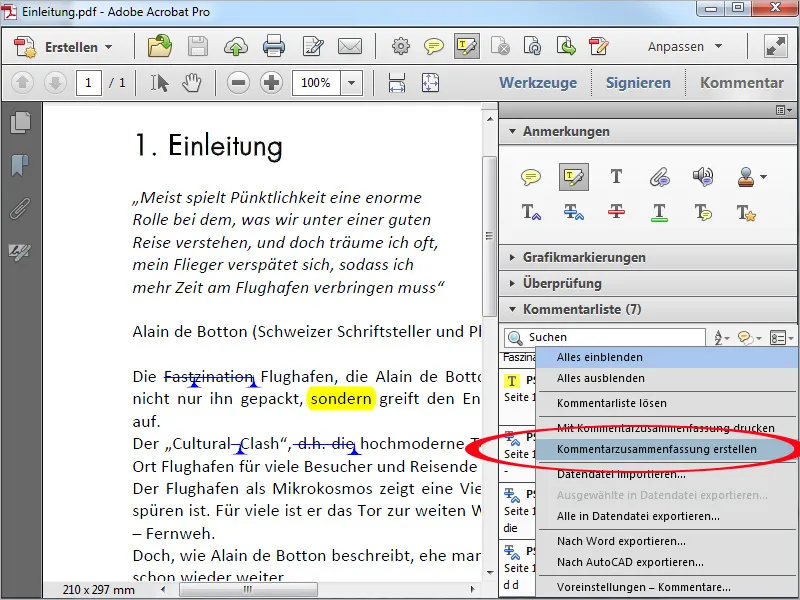Select Alle in Datendatei exportieren...
Viewport: 800px width, 600px height.
(x=667, y=516)
